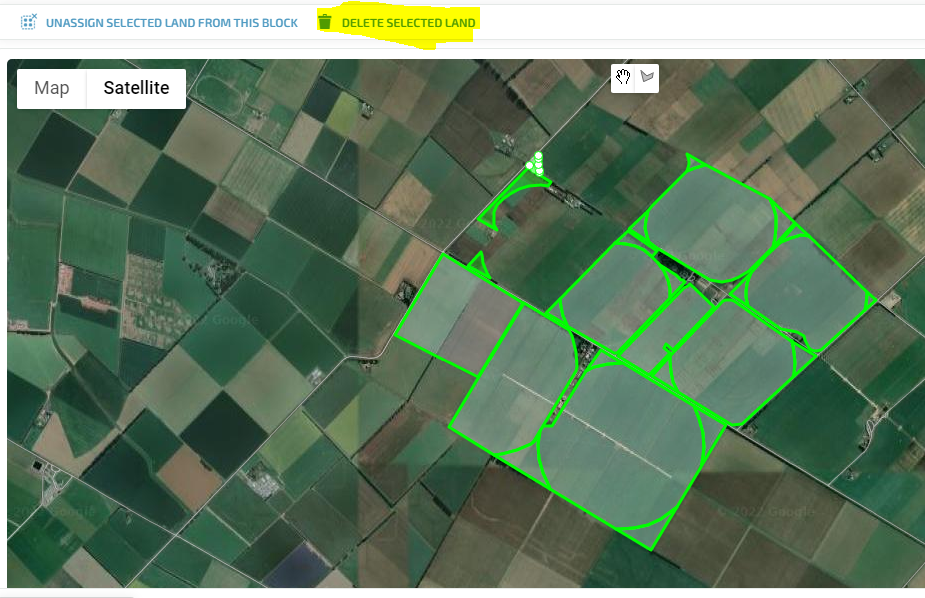Activate the draw polygon shape tool
Screen dimensions: 925x598
(x=647, y=78)
